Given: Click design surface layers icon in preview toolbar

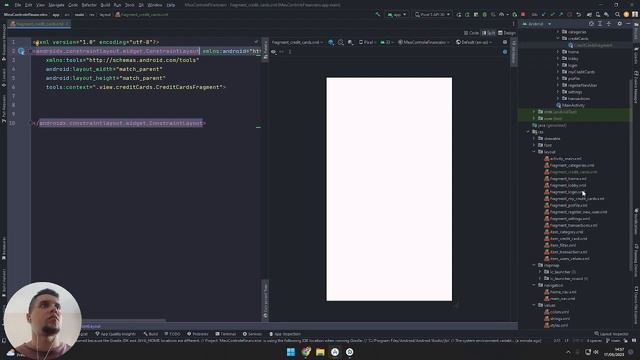Looking at the screenshot, I should 331,42.
